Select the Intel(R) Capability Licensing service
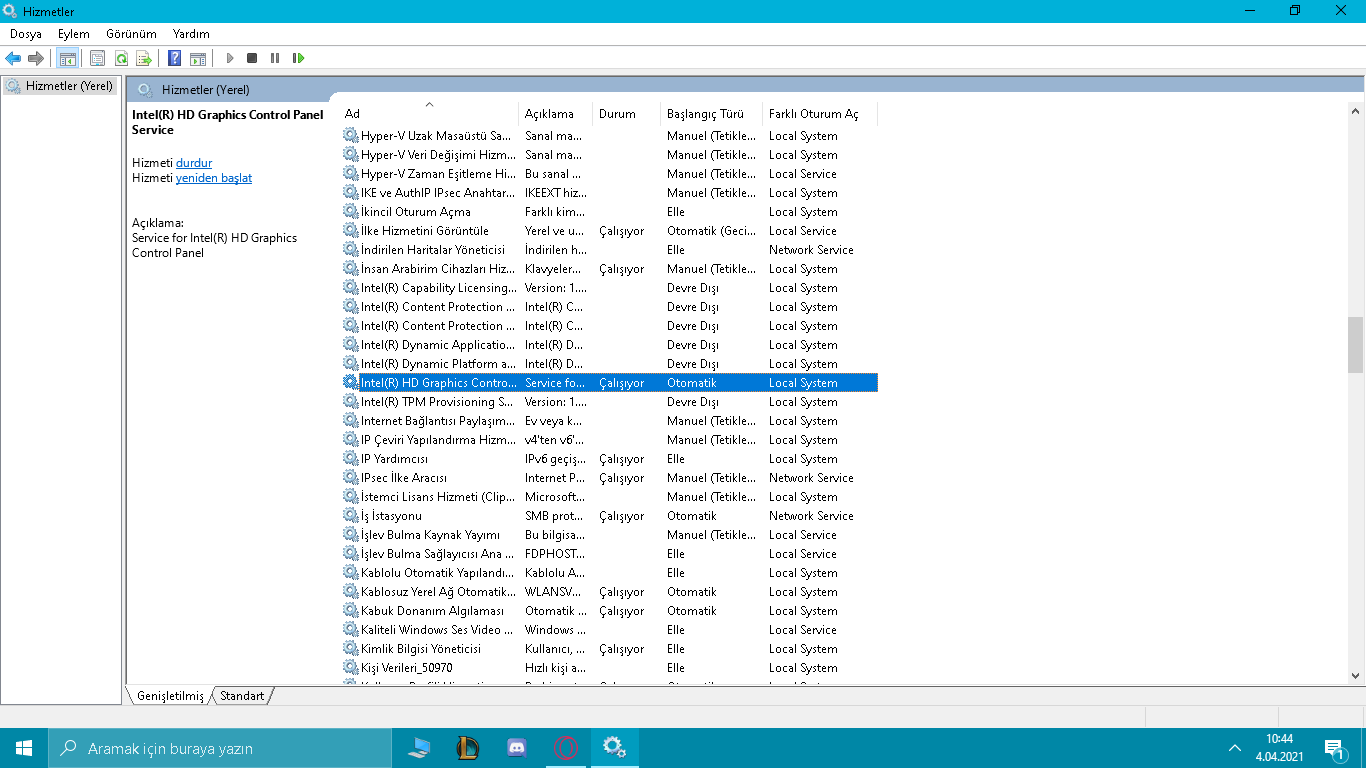Screen dimensions: 1366x768 [x=609, y=288]
